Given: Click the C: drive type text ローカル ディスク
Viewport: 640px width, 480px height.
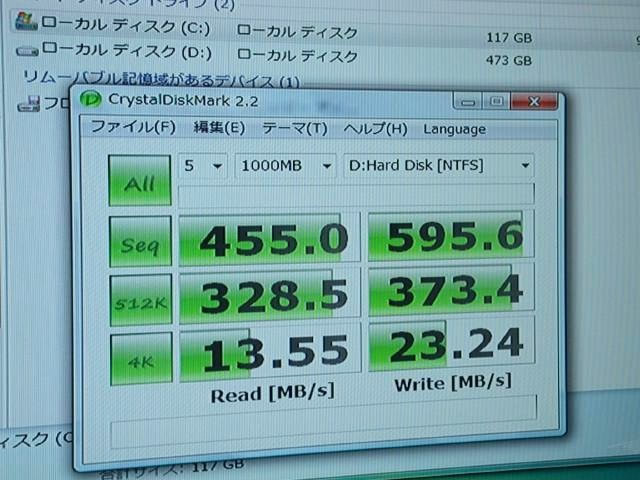Looking at the screenshot, I should [x=297, y=31].
